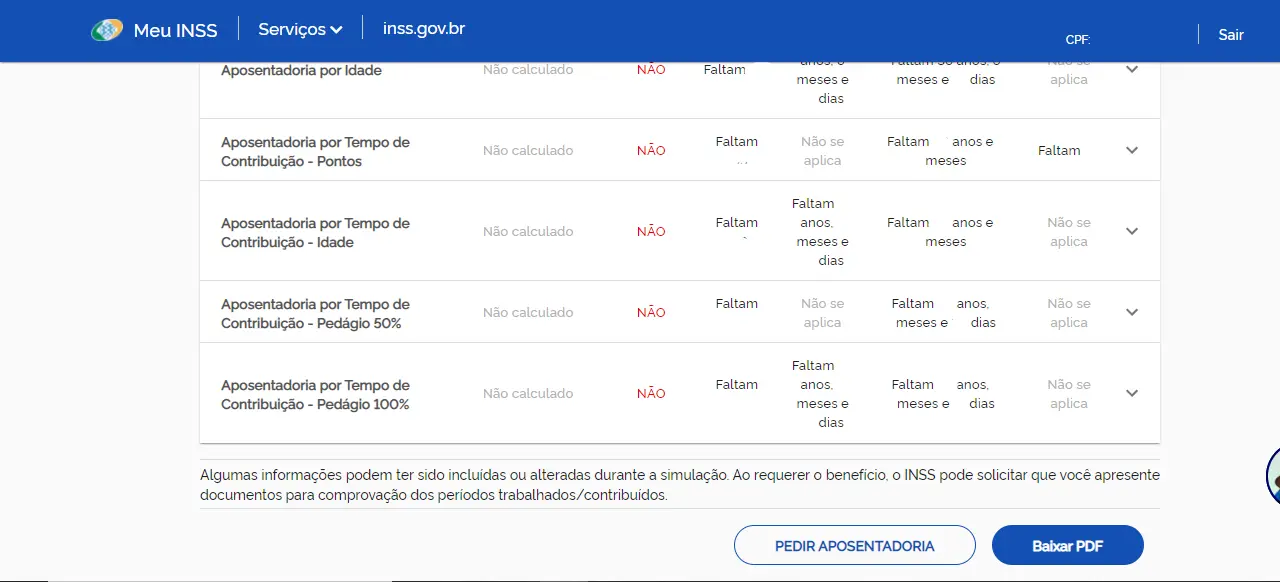Download the simulation with Baixar PDF
This screenshot has height=582, width=1280.
[1067, 546]
